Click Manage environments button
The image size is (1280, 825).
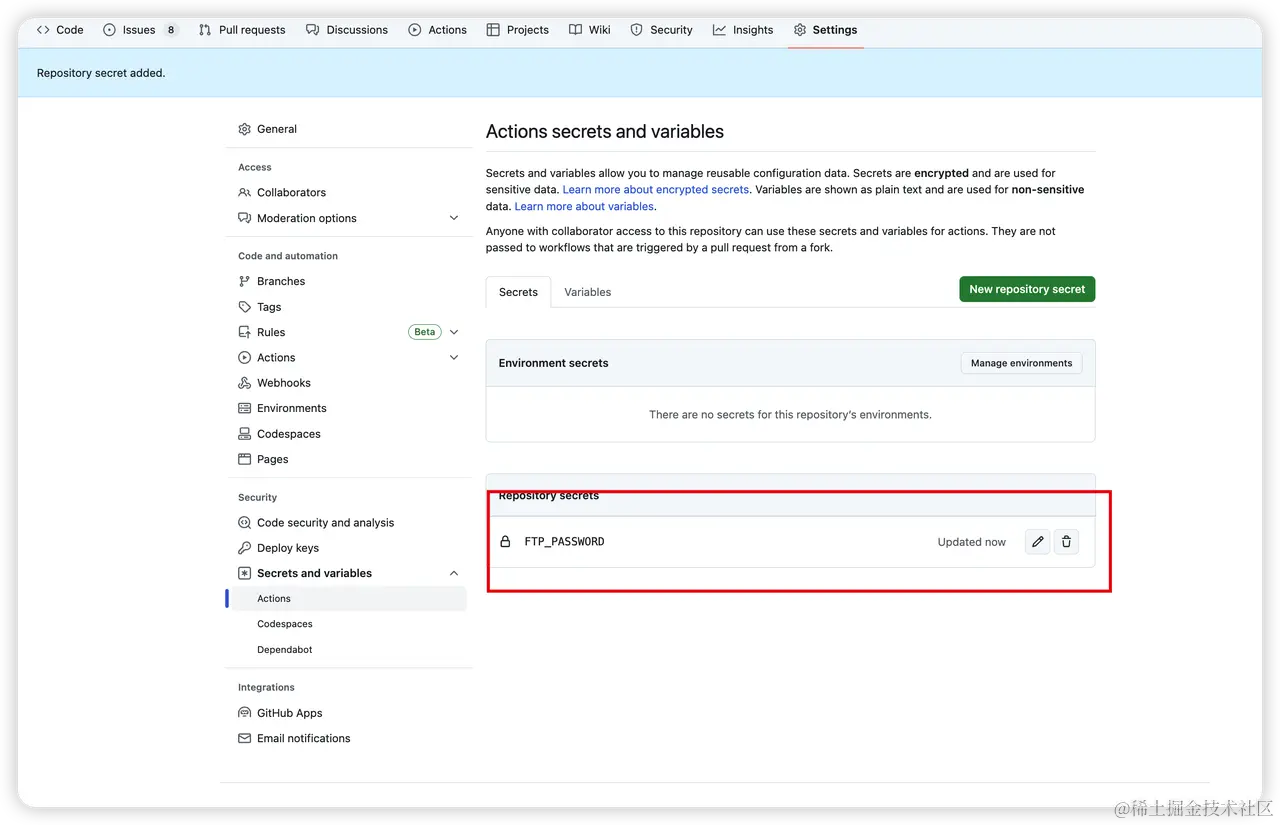click(x=1021, y=363)
